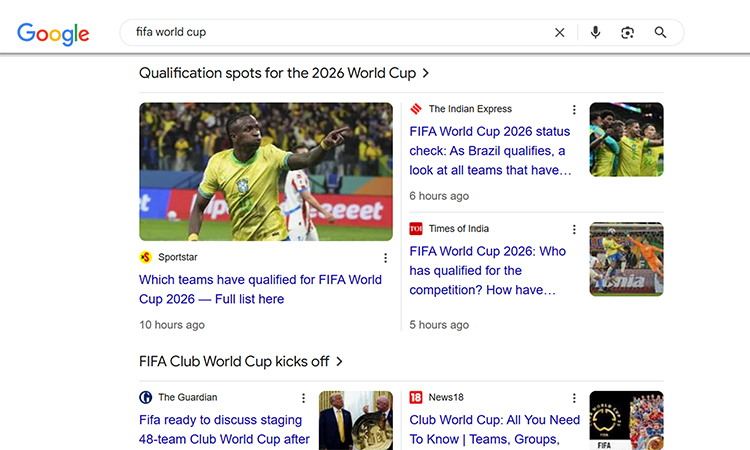Click the Sportstar source icon
Screen dimensions: 750x450
click(145, 257)
